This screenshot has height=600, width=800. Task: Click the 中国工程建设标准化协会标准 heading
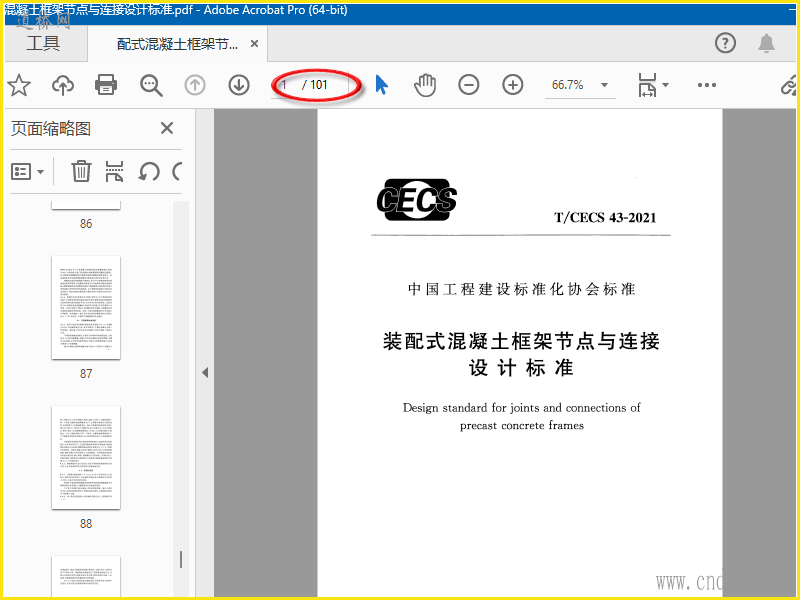521,289
